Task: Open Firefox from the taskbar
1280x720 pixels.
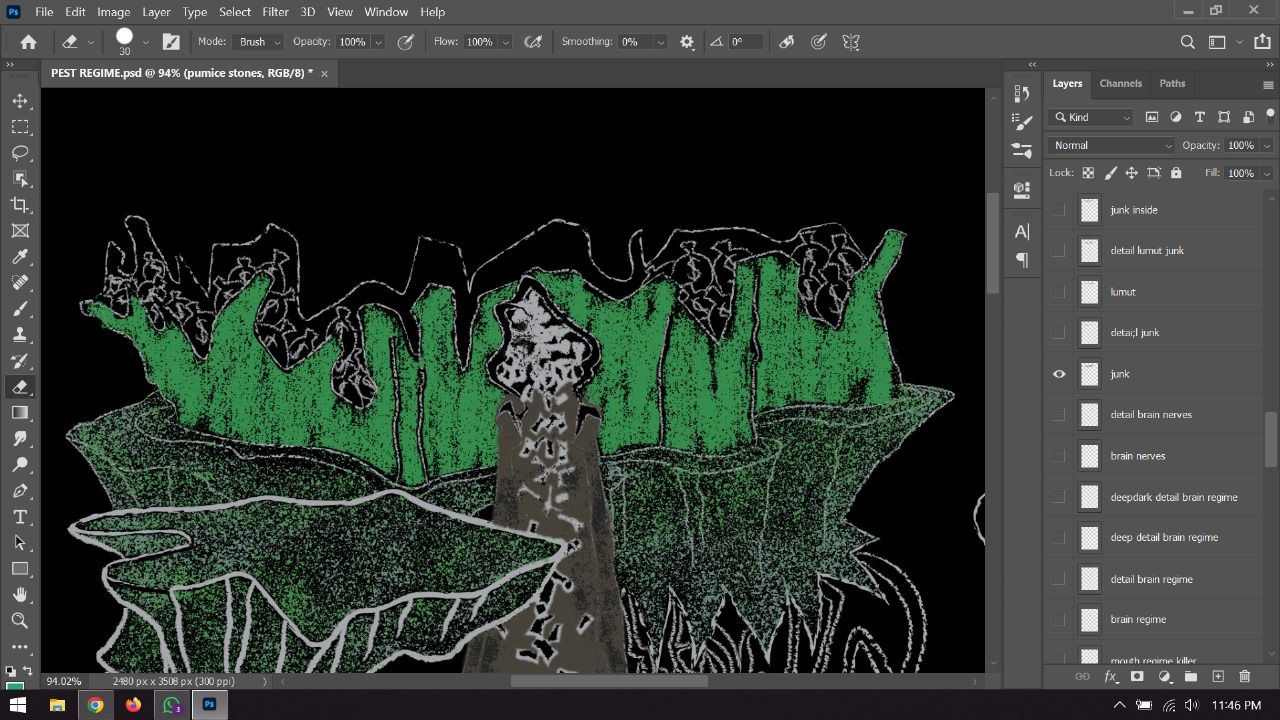Action: pos(134,705)
